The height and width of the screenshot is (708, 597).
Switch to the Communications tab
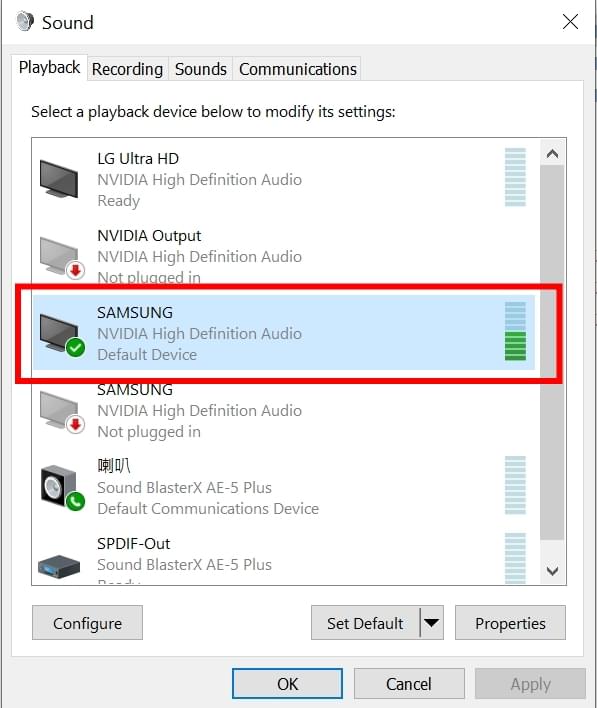click(x=298, y=69)
